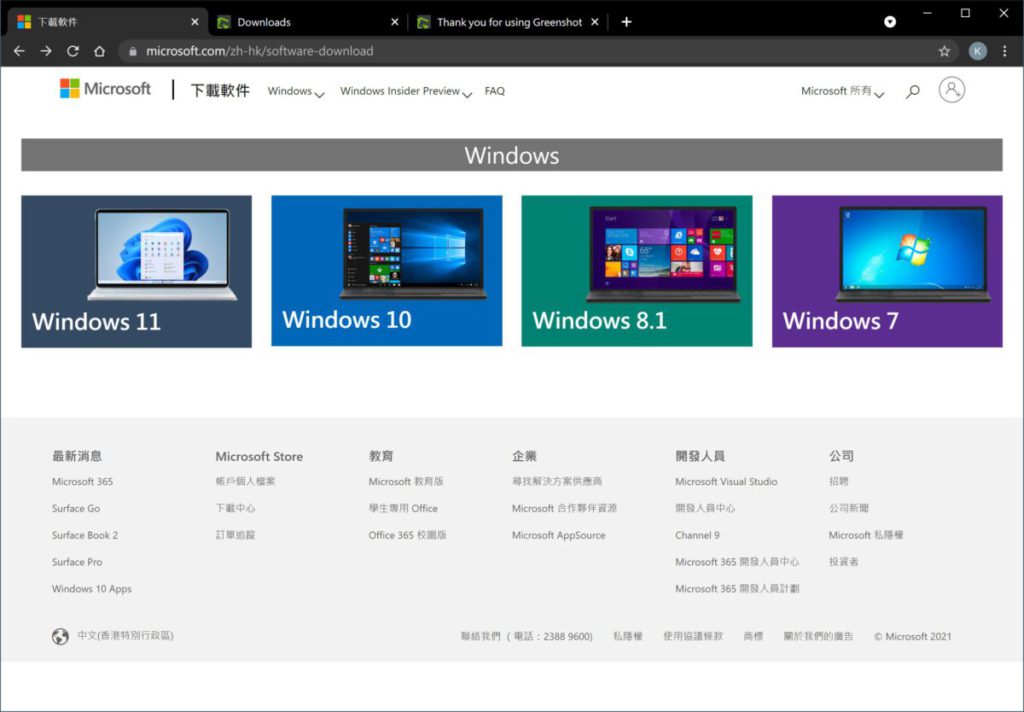Image resolution: width=1024 pixels, height=712 pixels.
Task: Open the Windows 7 download tile
Action: [x=887, y=271]
